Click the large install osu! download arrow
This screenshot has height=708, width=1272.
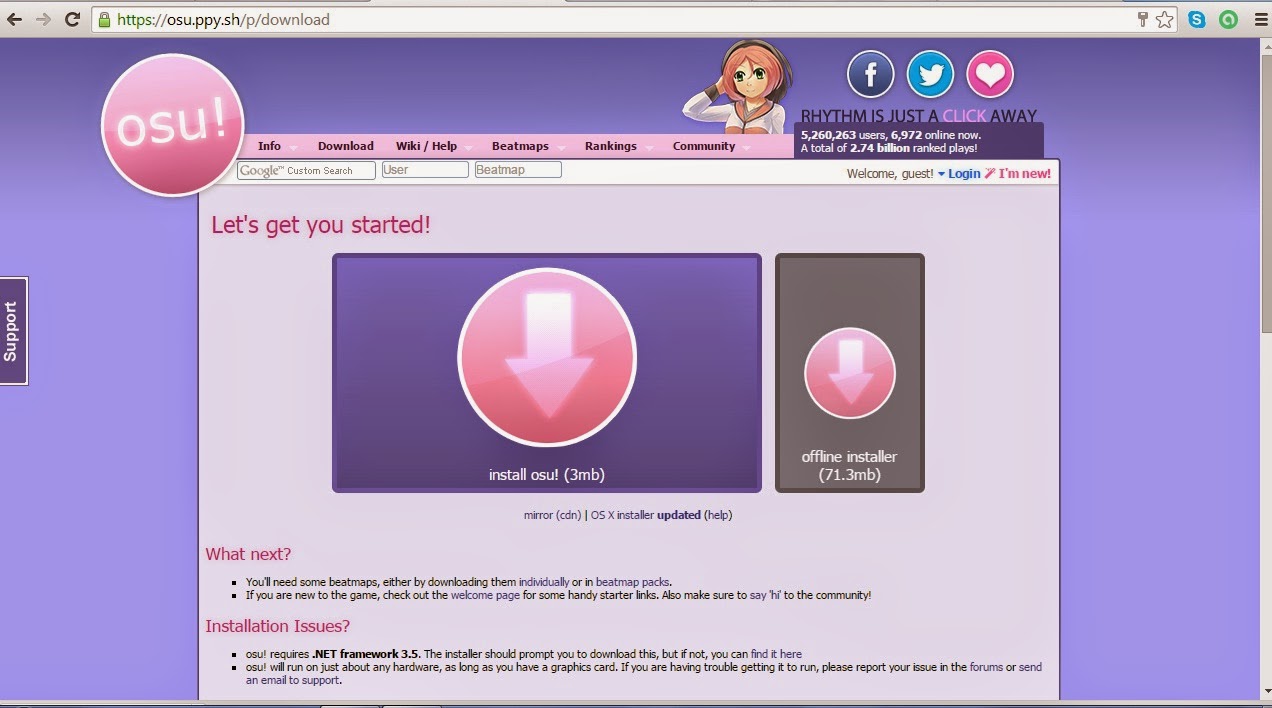pos(547,357)
